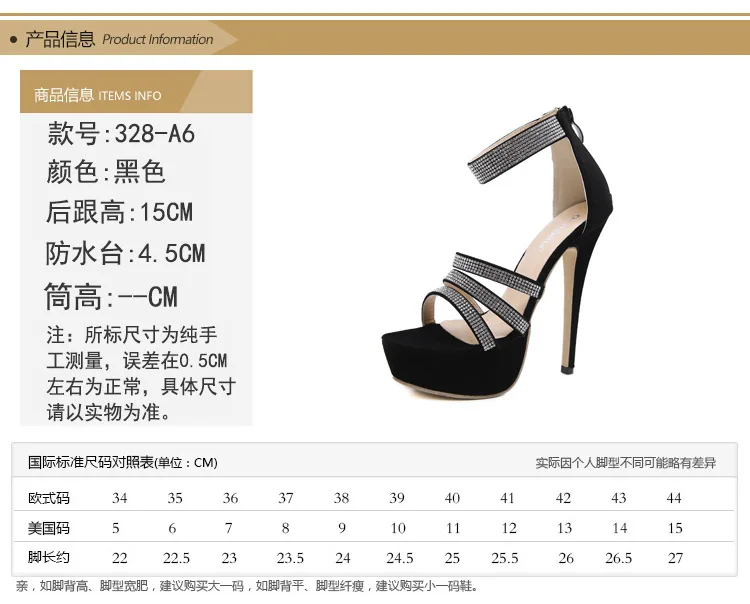Viewport: 750px width, 604px height.
Task: Click US size 5 cell
Action: click(116, 528)
